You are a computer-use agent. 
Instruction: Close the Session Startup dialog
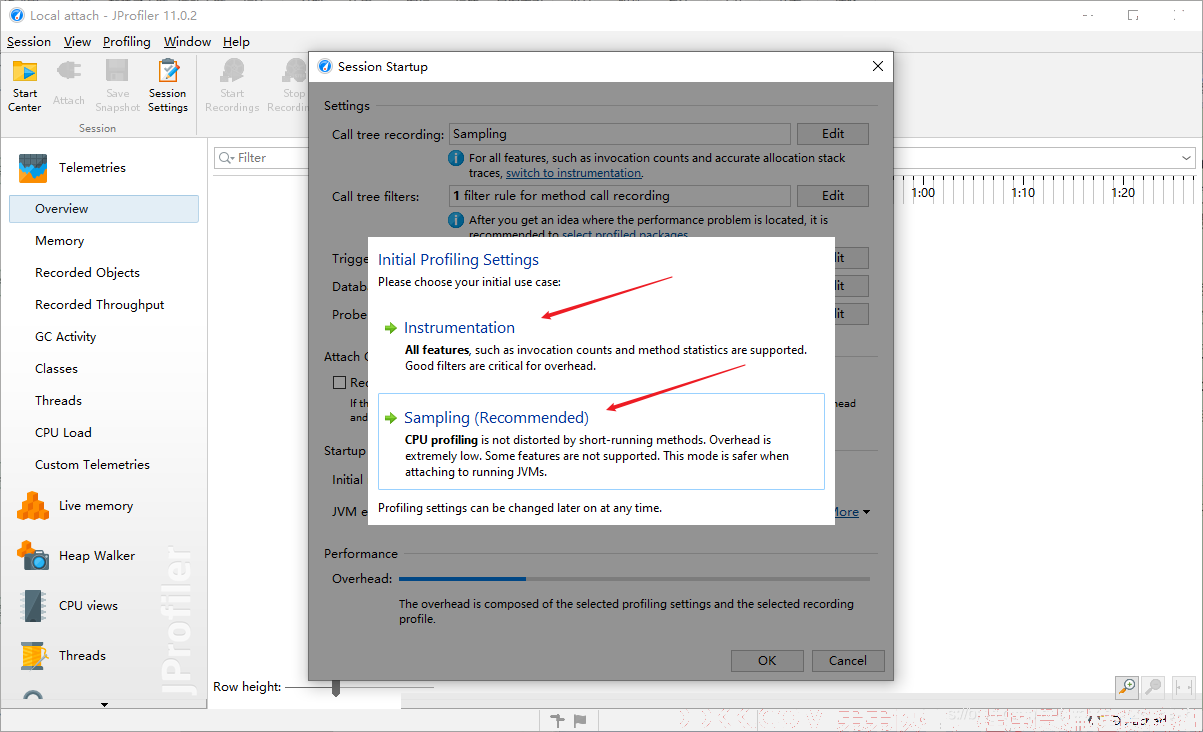point(878,67)
